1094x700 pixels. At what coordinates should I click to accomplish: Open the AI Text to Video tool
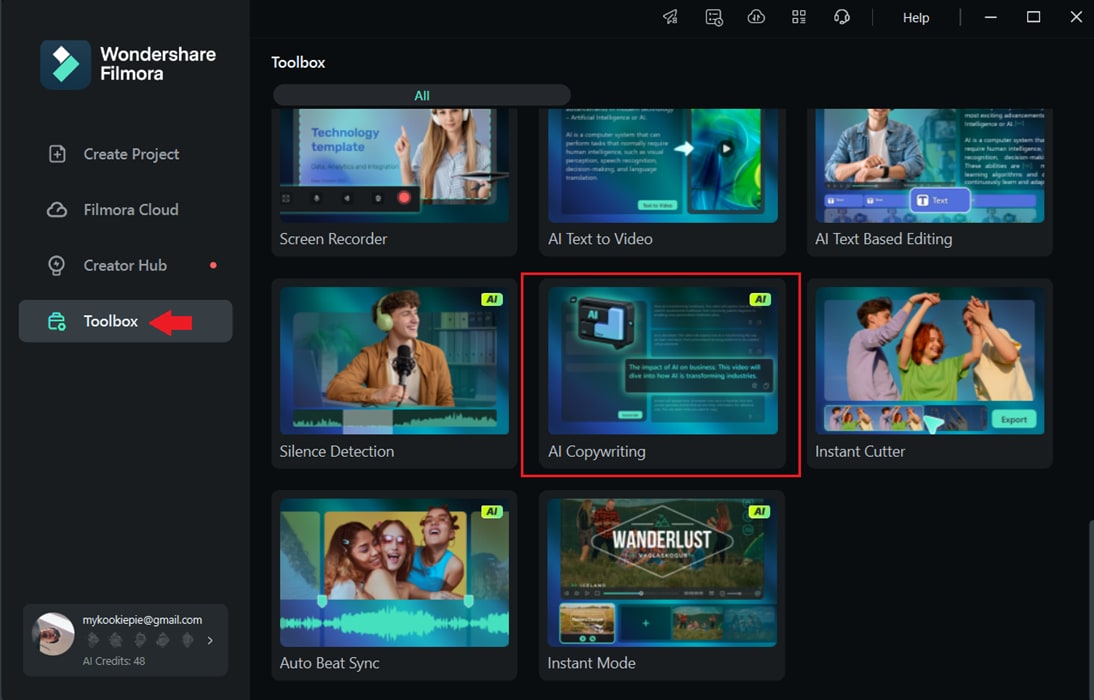662,181
